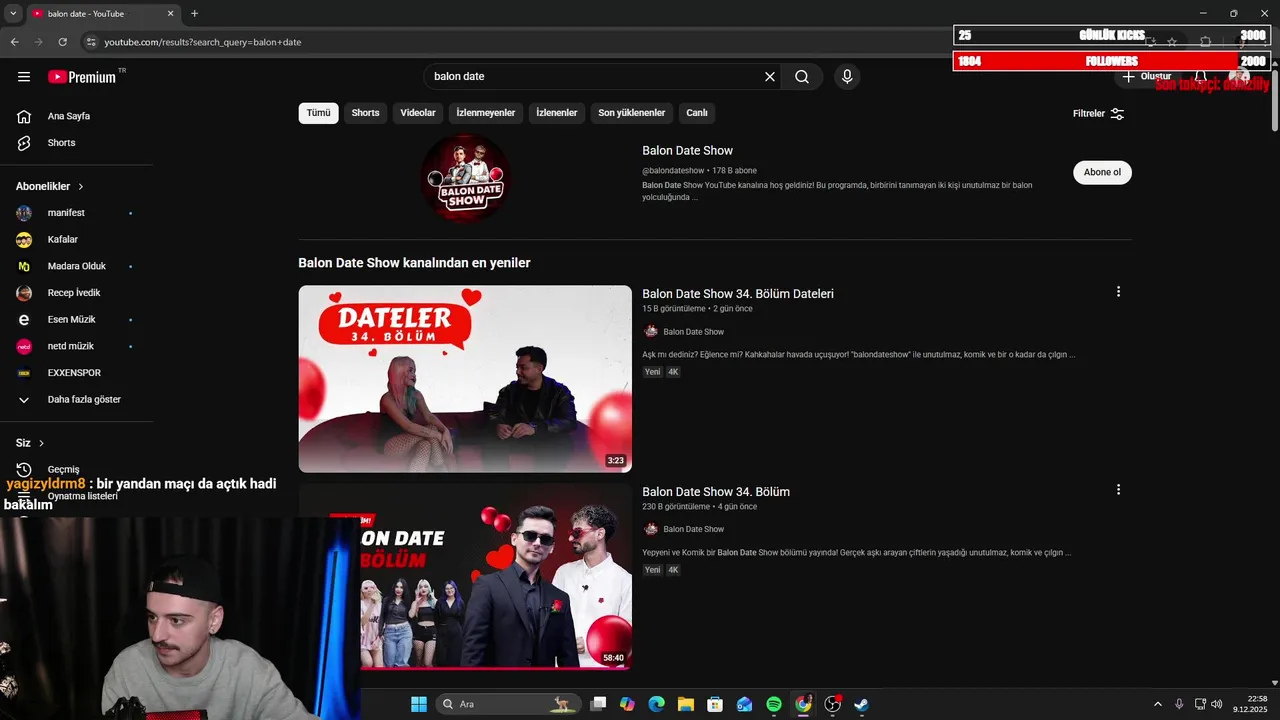View site information icon in address bar
1280x720 pixels.
(x=91, y=42)
